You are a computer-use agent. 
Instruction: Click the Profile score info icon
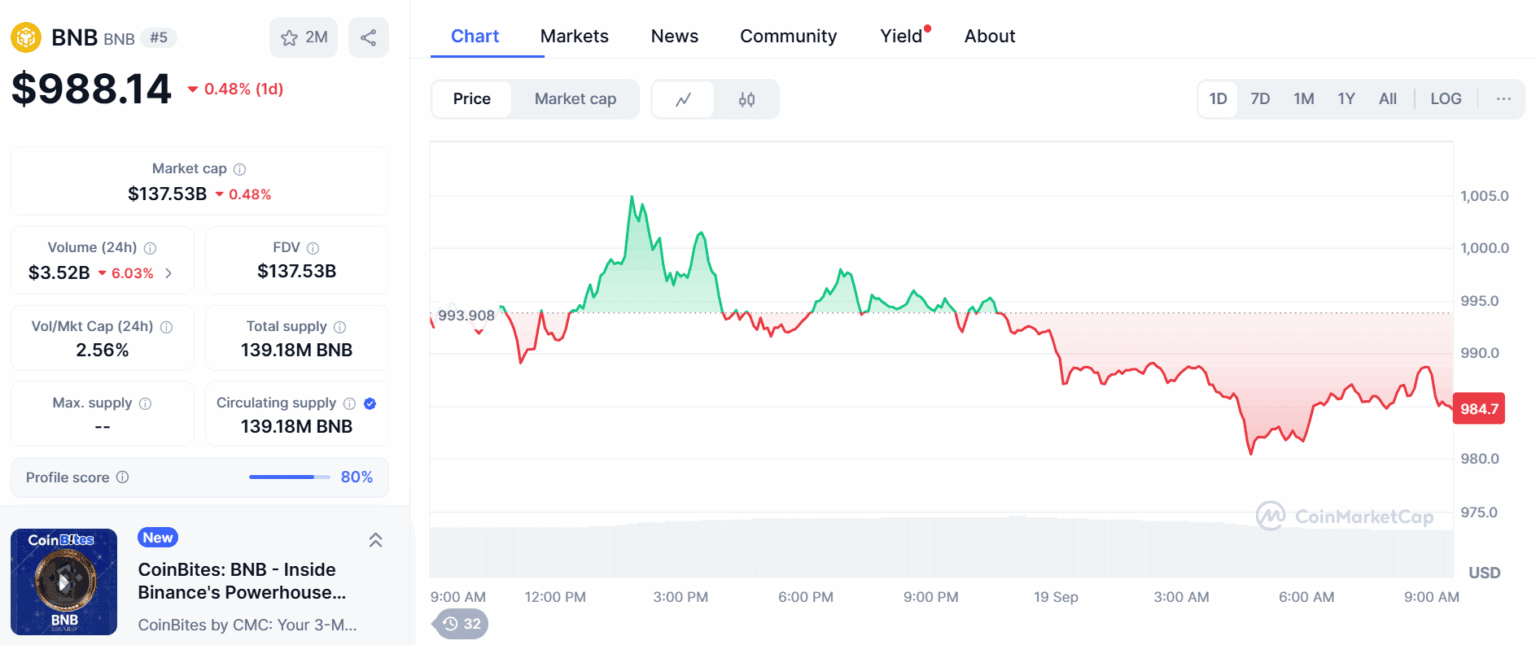click(122, 477)
